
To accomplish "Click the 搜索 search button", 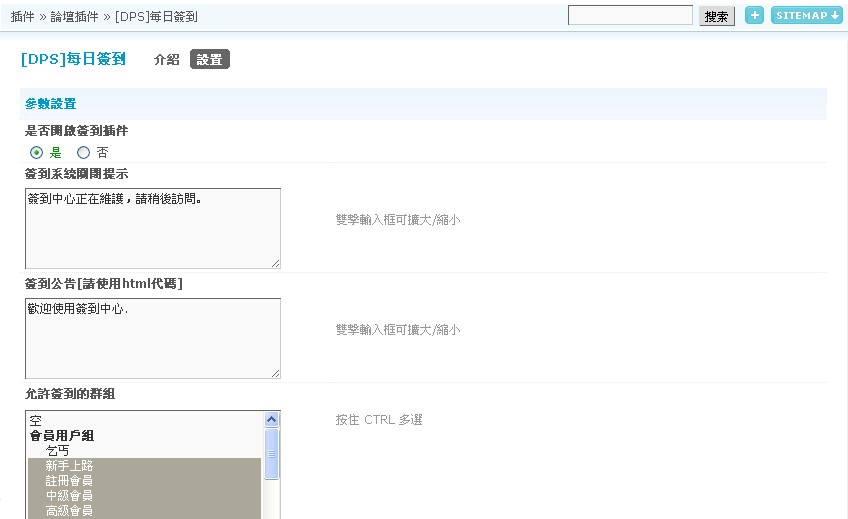I will (717, 17).
